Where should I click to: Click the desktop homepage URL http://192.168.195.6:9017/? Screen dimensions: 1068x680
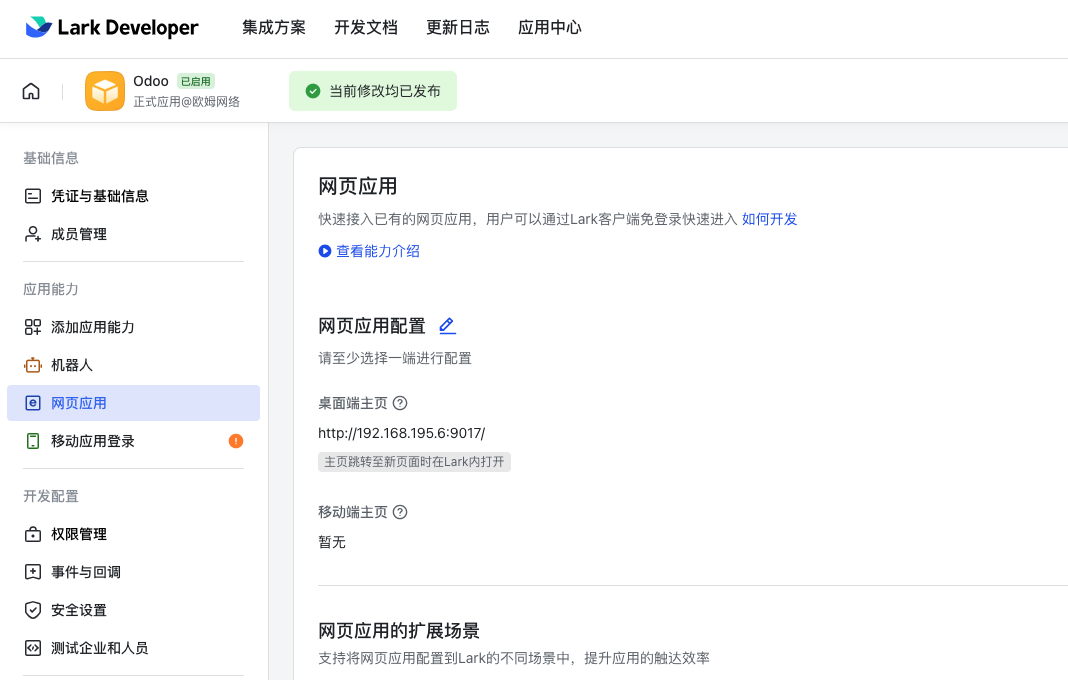click(402, 433)
